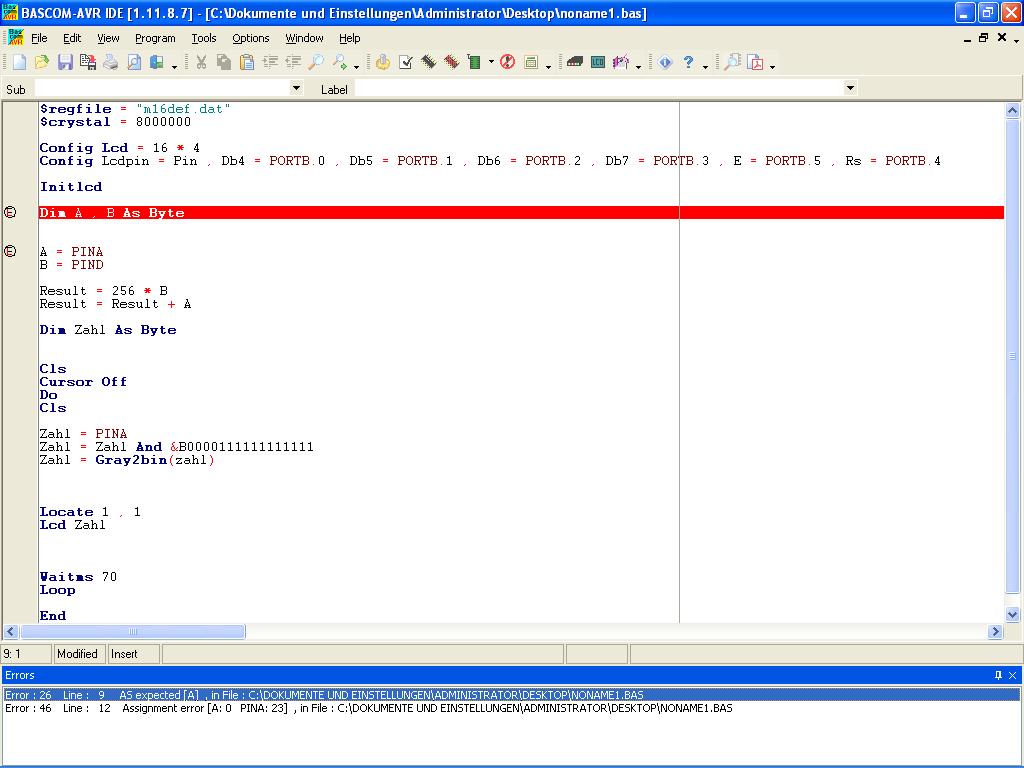Click the PDF document viewer icon

(756, 62)
